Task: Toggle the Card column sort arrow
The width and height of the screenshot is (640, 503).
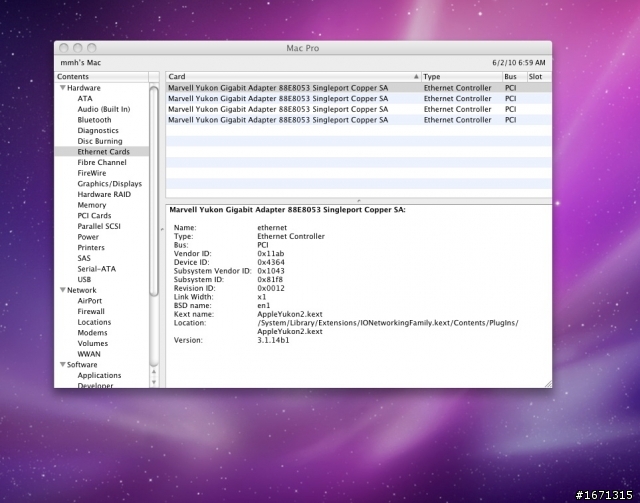Action: tap(416, 76)
